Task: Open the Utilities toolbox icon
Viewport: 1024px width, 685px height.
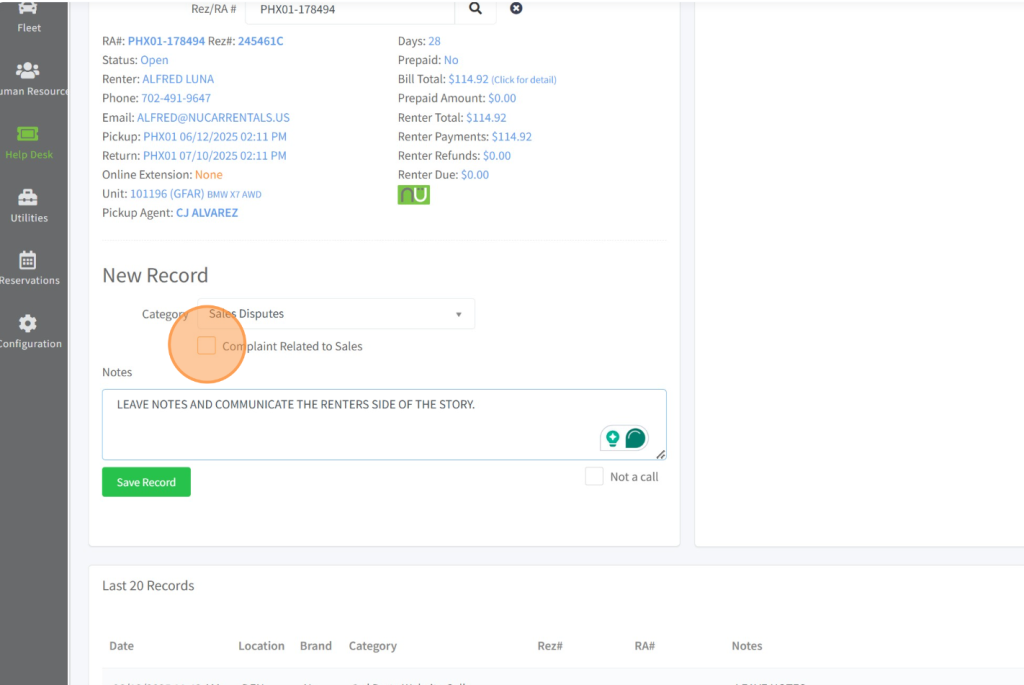Action: coord(29,205)
